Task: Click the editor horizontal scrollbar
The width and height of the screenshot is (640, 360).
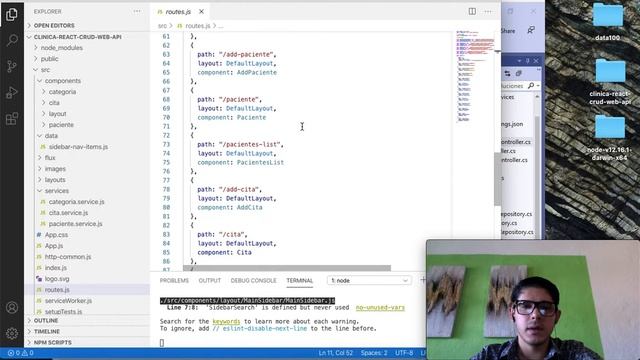Action: pos(287,268)
